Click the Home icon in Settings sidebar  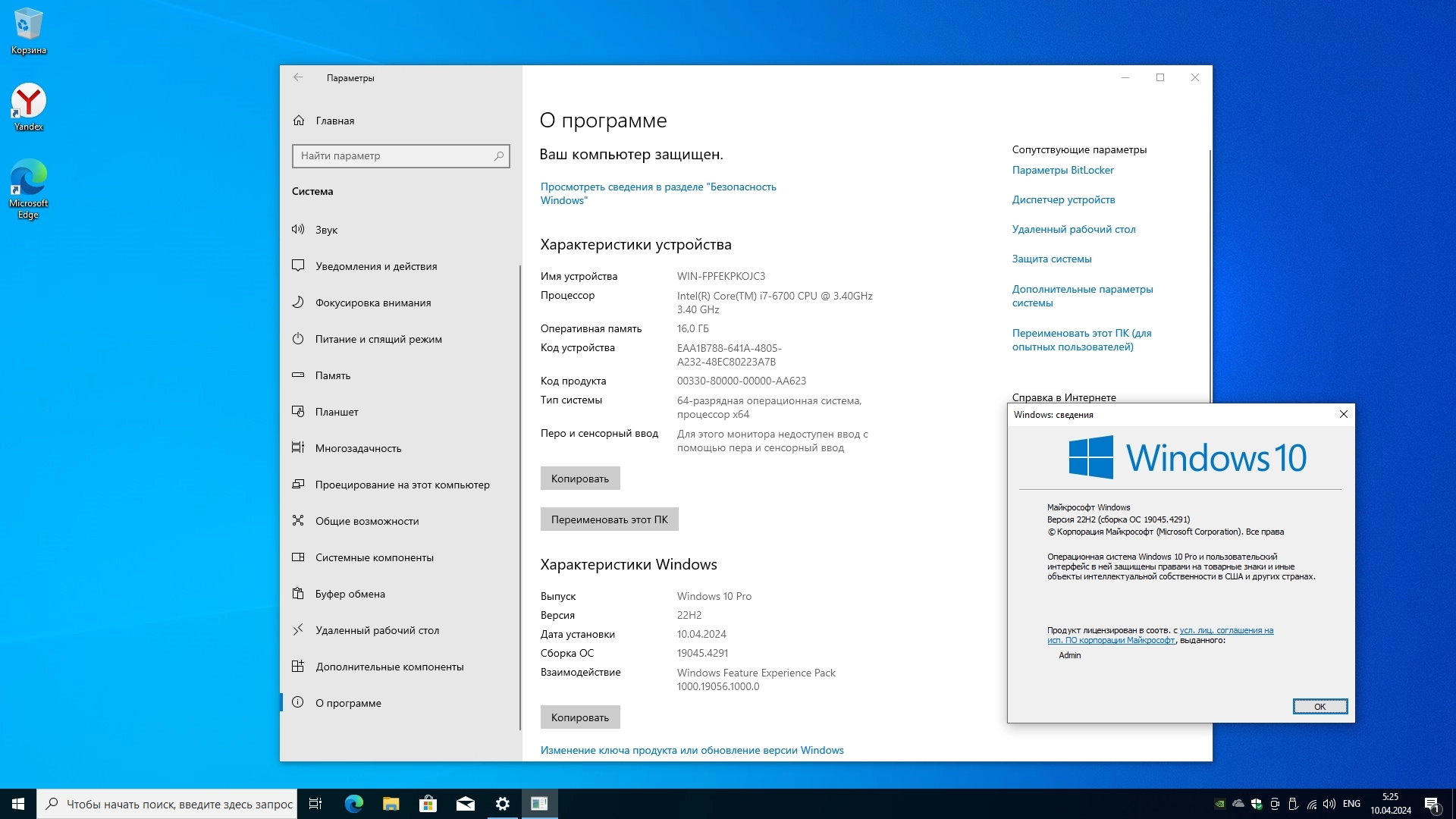pos(299,121)
